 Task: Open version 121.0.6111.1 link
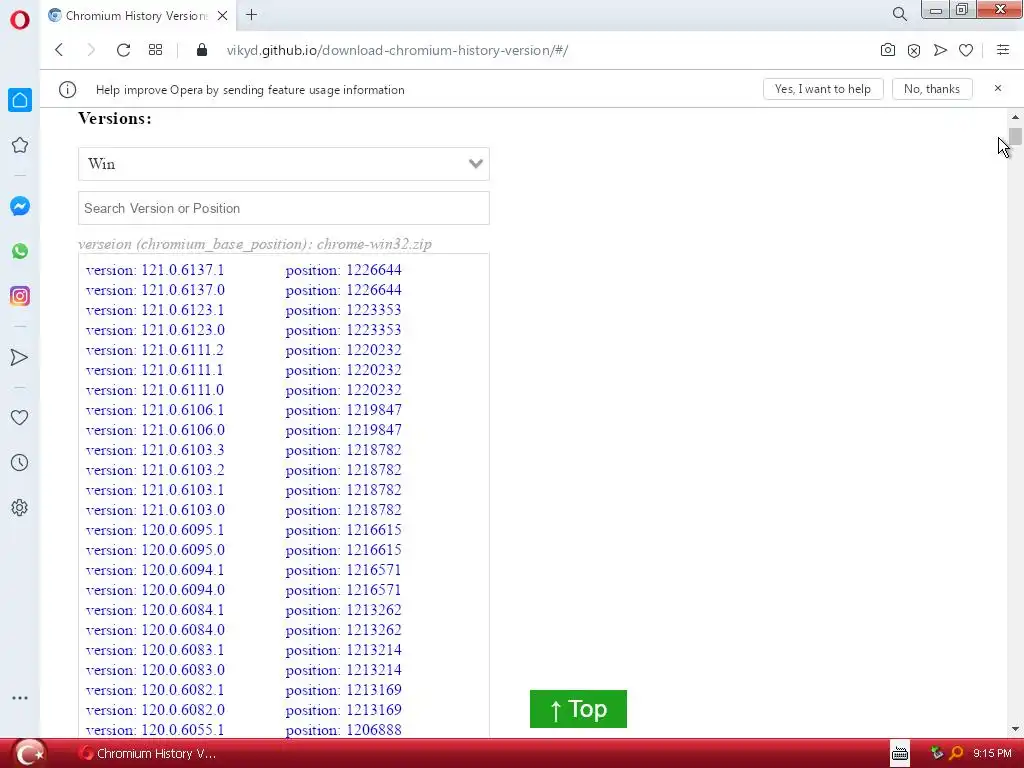155,370
